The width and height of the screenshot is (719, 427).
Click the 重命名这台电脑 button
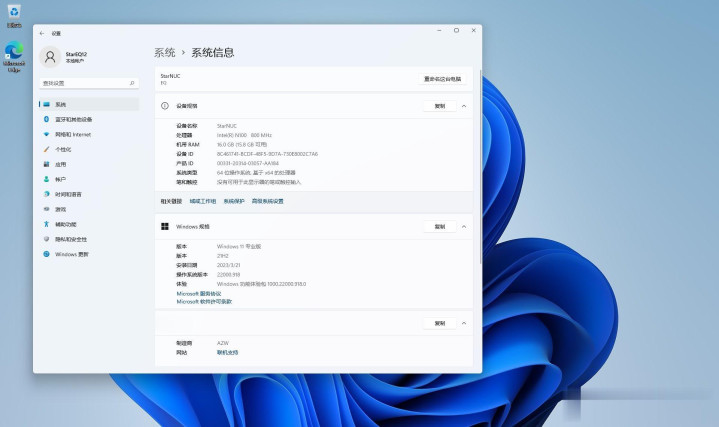pyautogui.click(x=442, y=79)
